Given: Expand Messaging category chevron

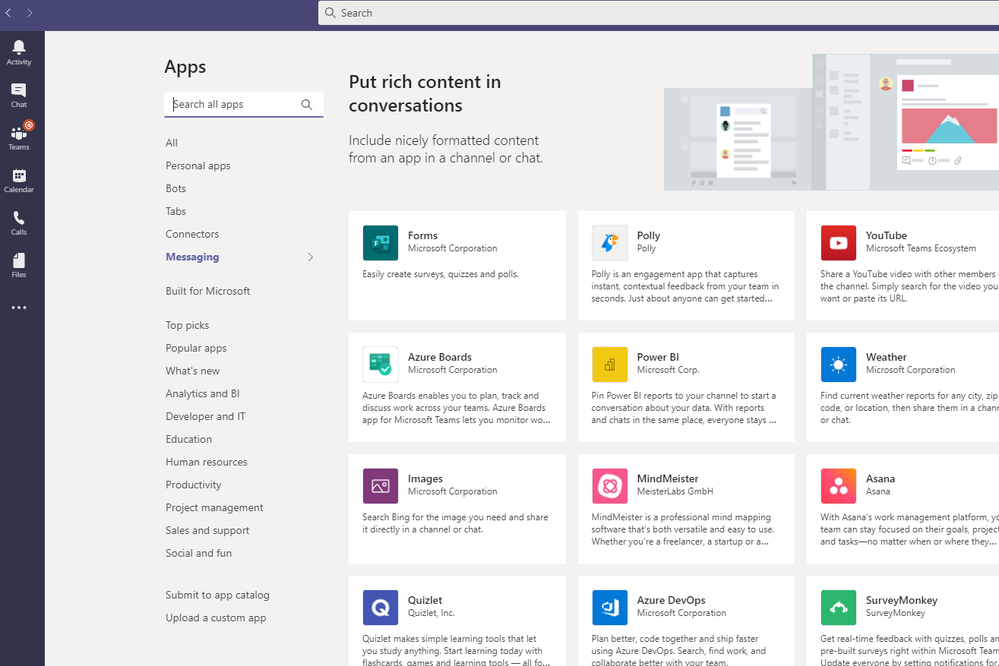Looking at the screenshot, I should 310,257.
